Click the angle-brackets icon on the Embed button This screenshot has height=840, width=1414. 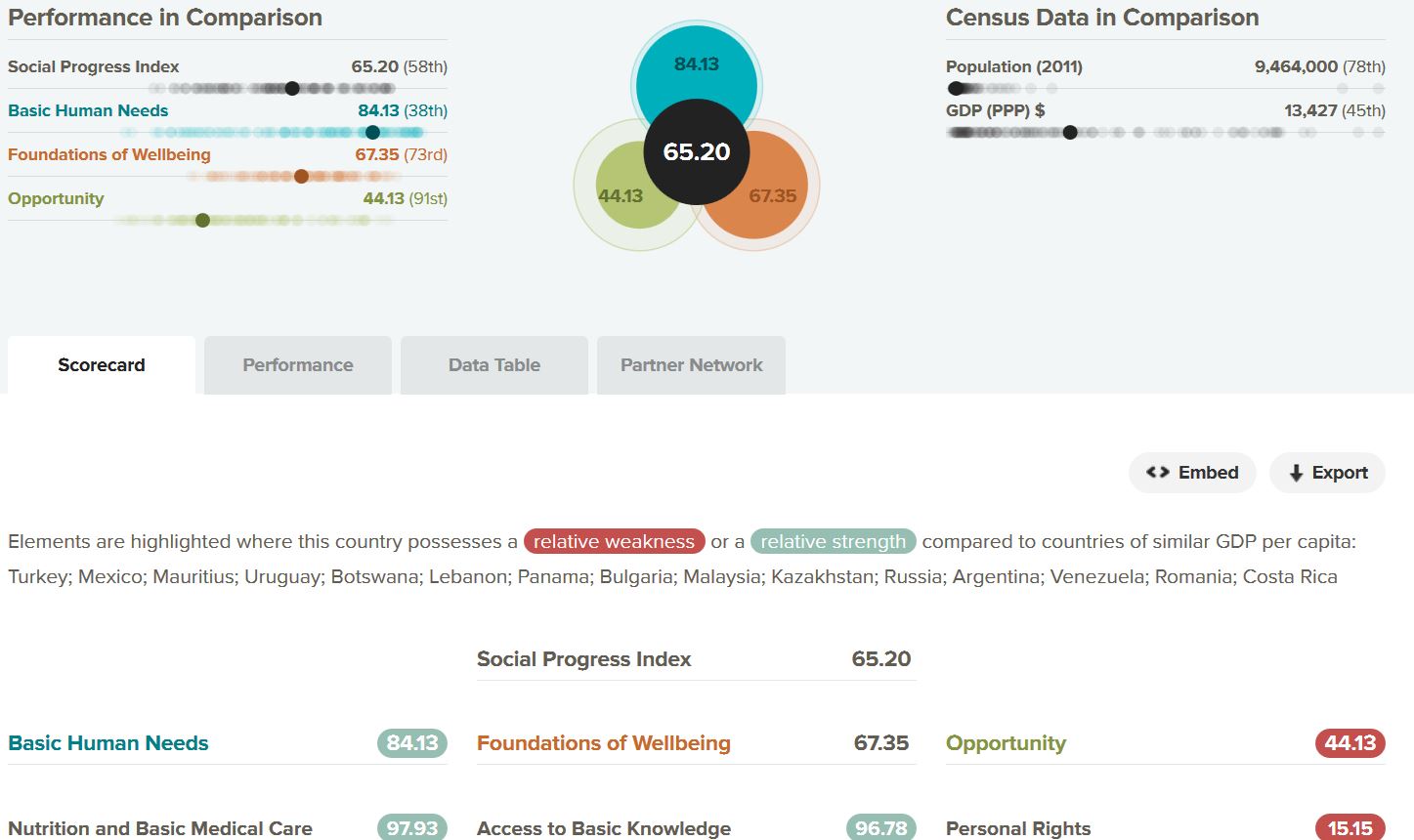coord(1157,472)
